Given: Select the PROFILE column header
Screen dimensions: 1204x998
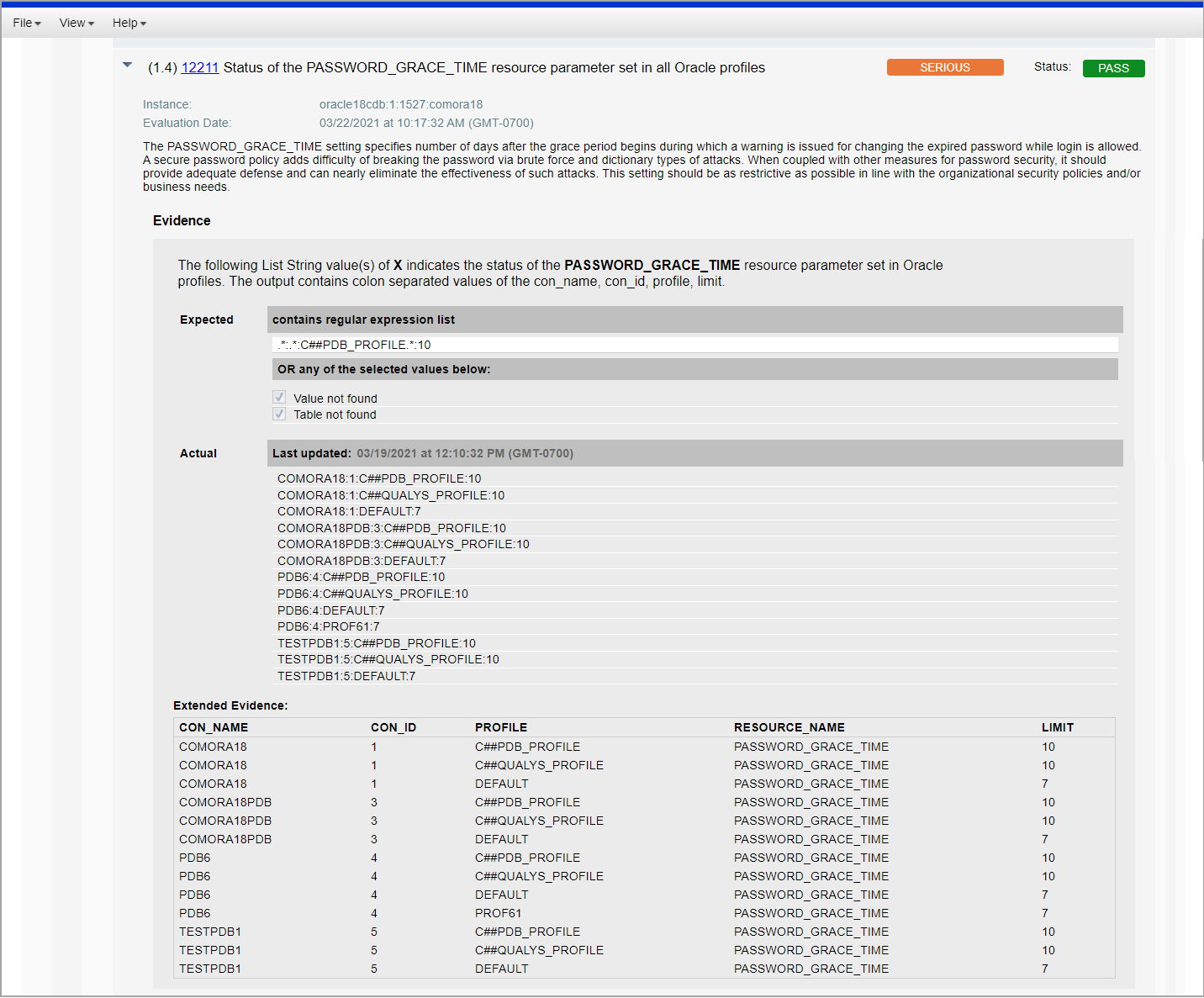Looking at the screenshot, I should point(501,726).
